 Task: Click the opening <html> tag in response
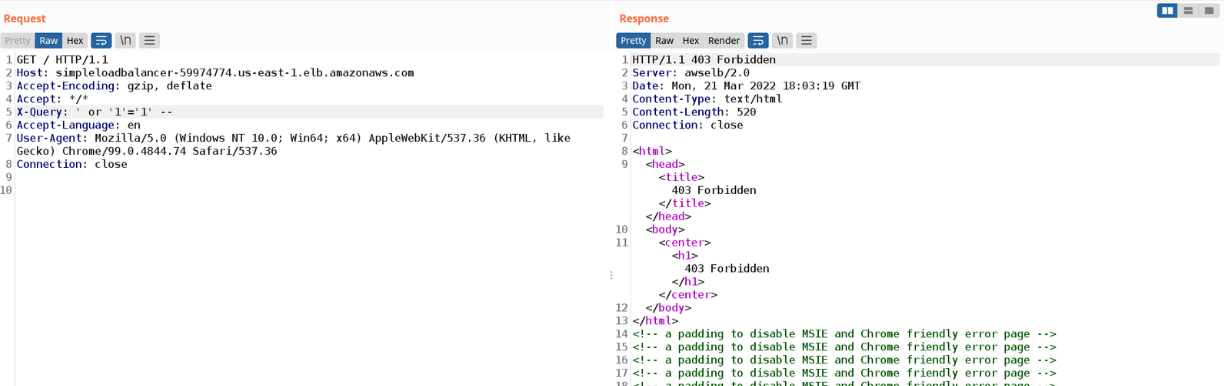click(x=652, y=151)
